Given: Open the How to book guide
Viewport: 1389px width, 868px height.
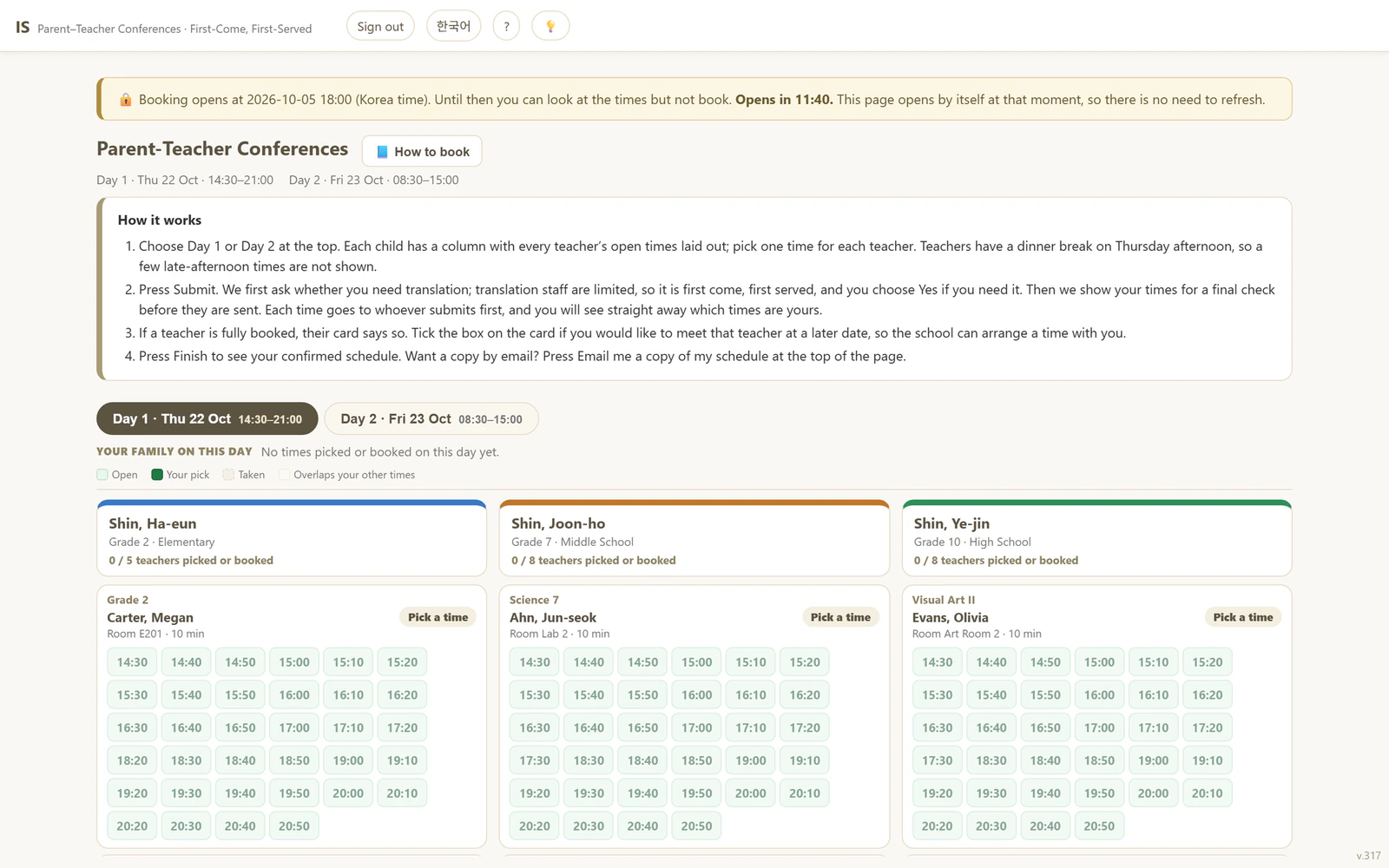Looking at the screenshot, I should 422,151.
